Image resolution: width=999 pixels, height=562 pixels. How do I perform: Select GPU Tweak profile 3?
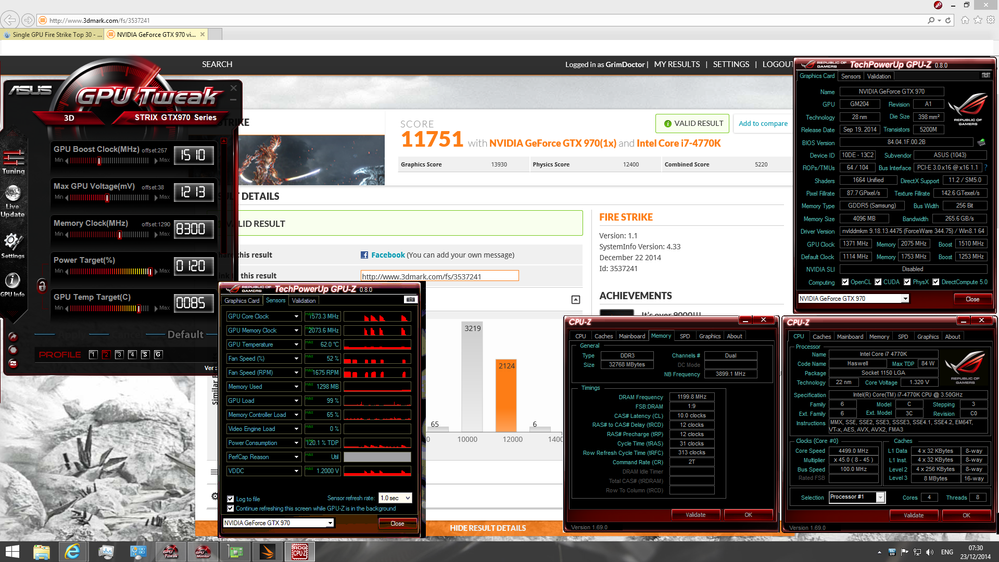click(x=119, y=354)
